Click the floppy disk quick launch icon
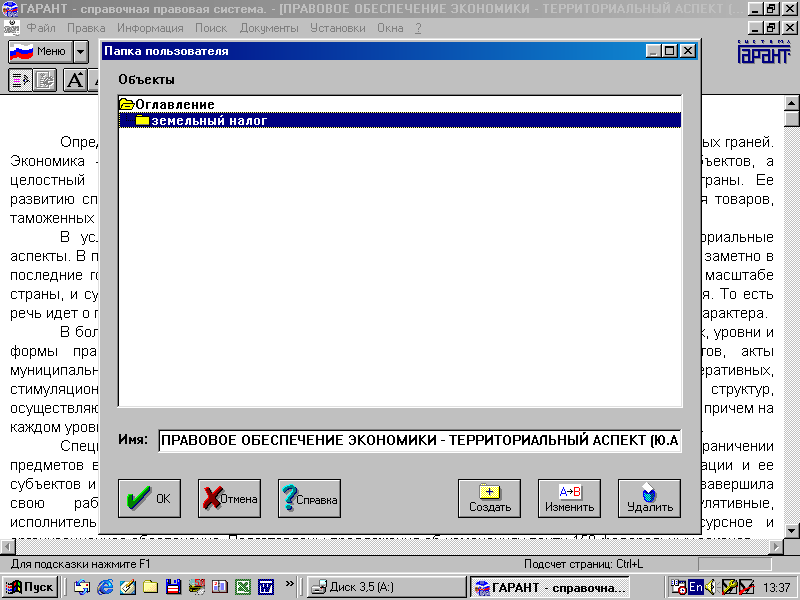The image size is (800, 600). tap(173, 587)
